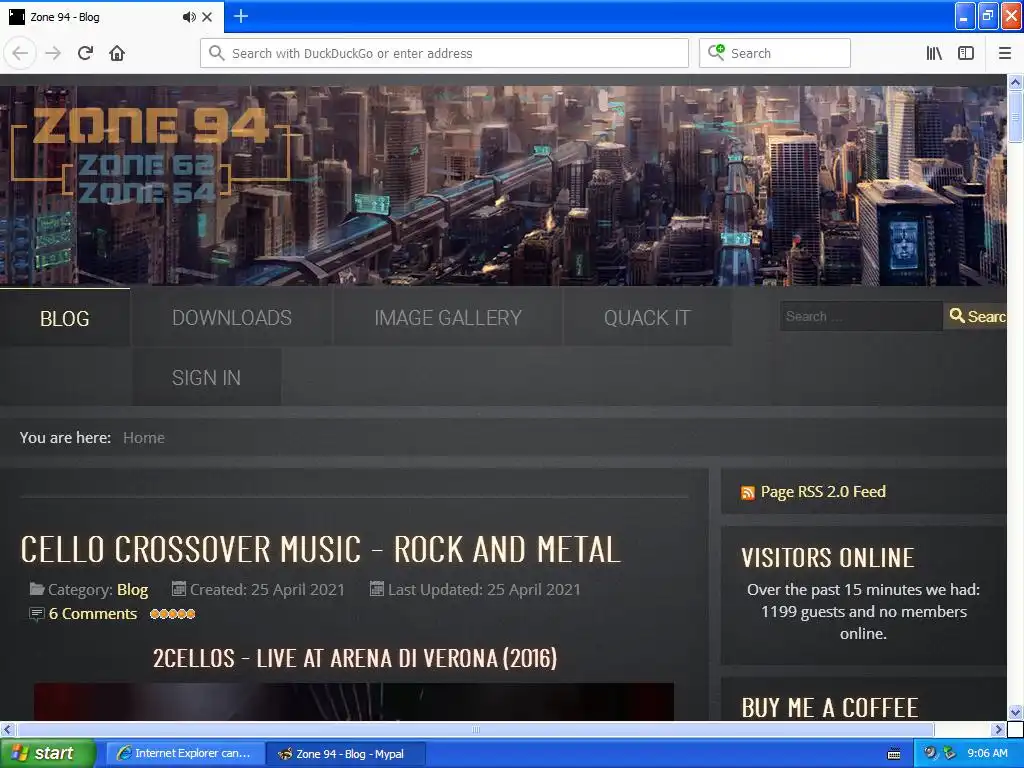Toggle the sidebar panel icon

(966, 53)
